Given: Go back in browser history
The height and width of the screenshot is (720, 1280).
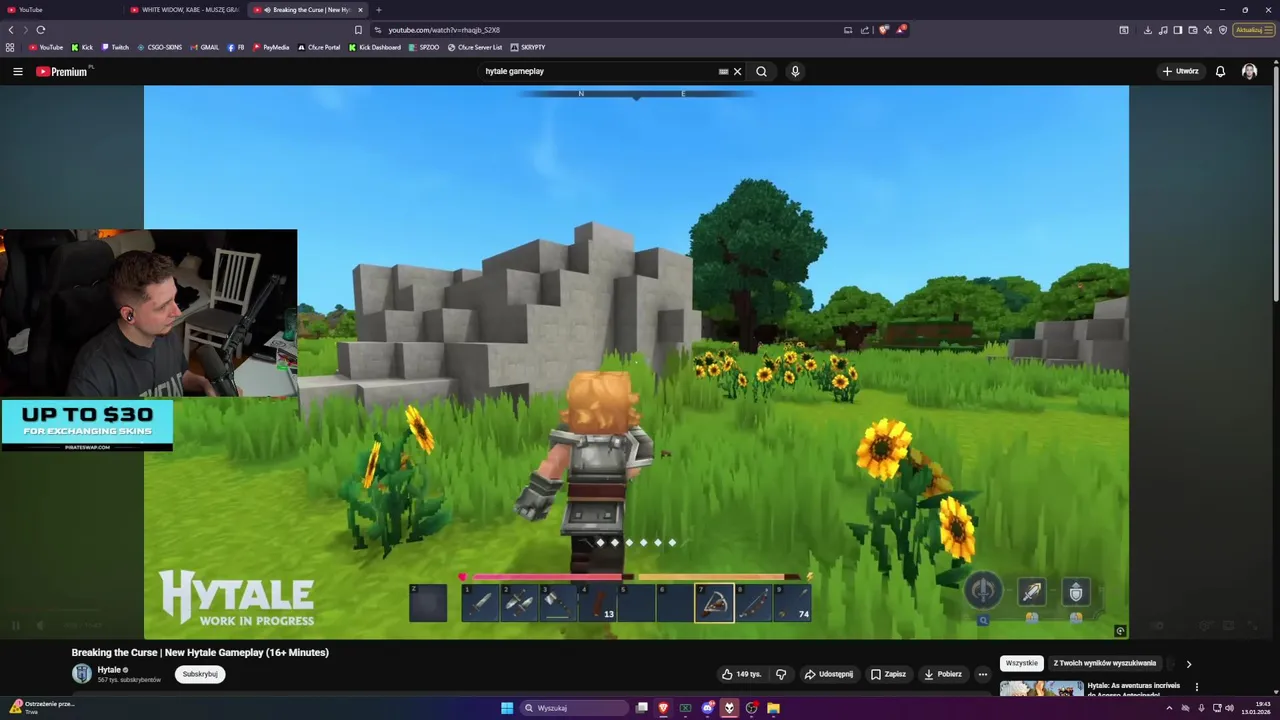Looking at the screenshot, I should click(x=11, y=30).
